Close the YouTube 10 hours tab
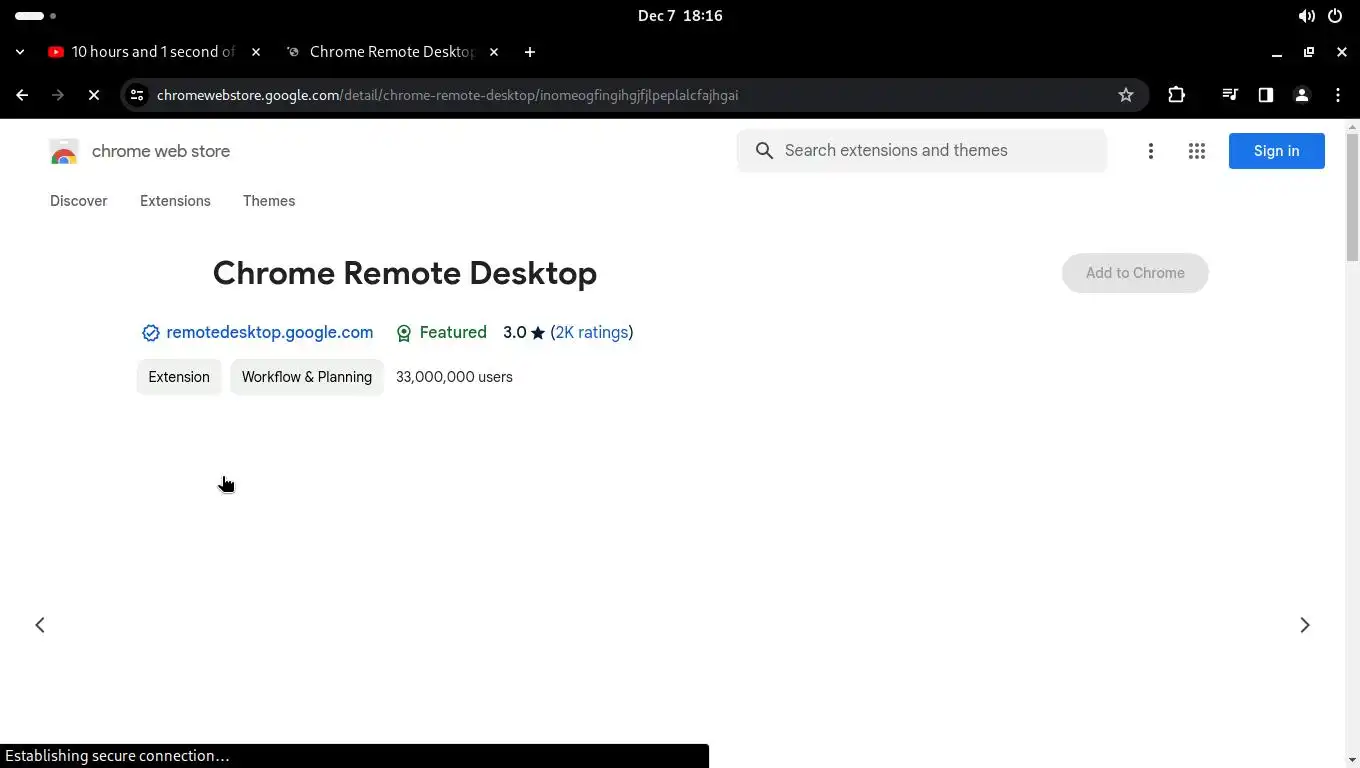Screen dimensions: 1360x768 pyautogui.click(x=256, y=52)
